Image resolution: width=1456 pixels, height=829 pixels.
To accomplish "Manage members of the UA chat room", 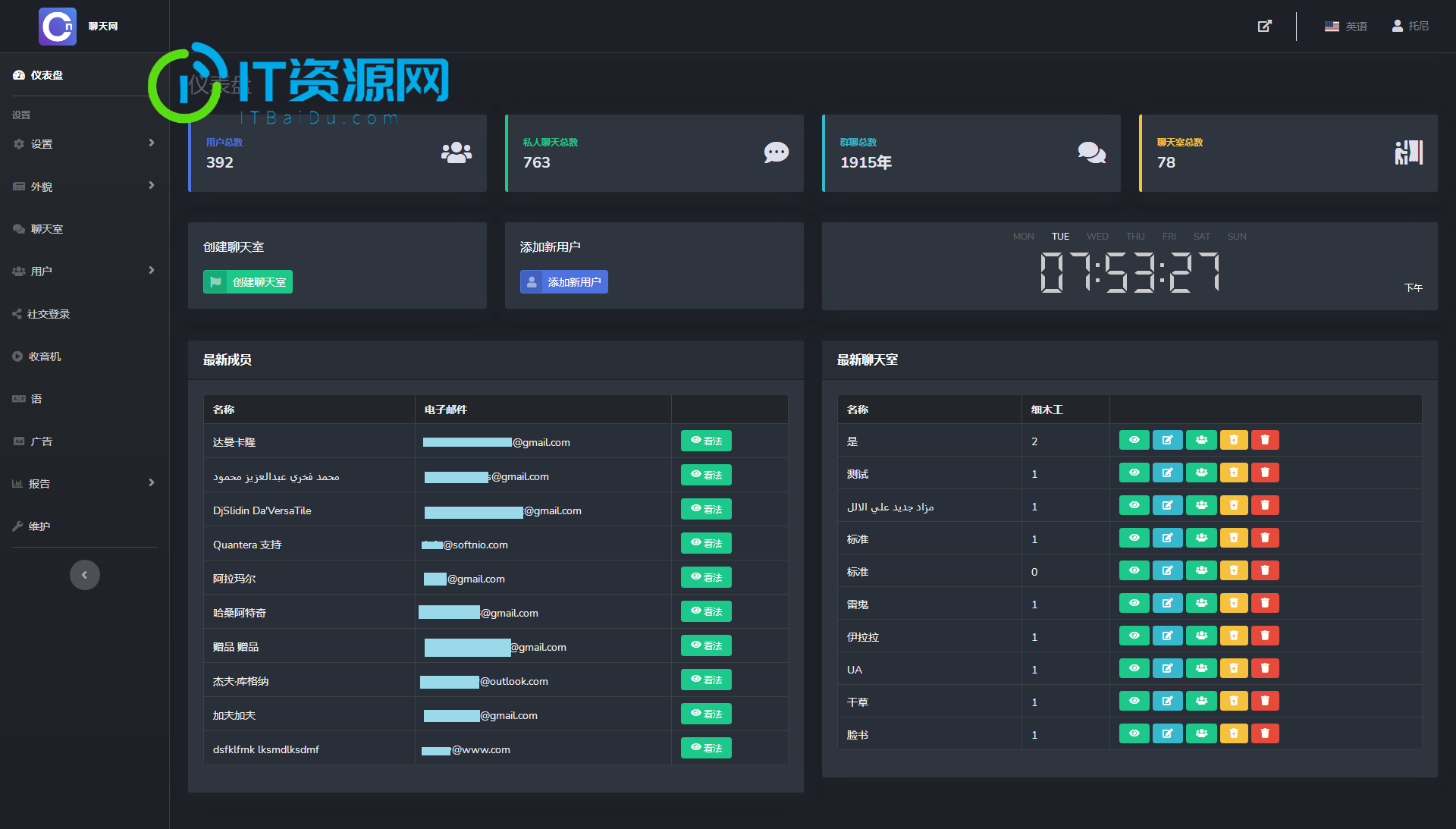I will pyautogui.click(x=1202, y=668).
